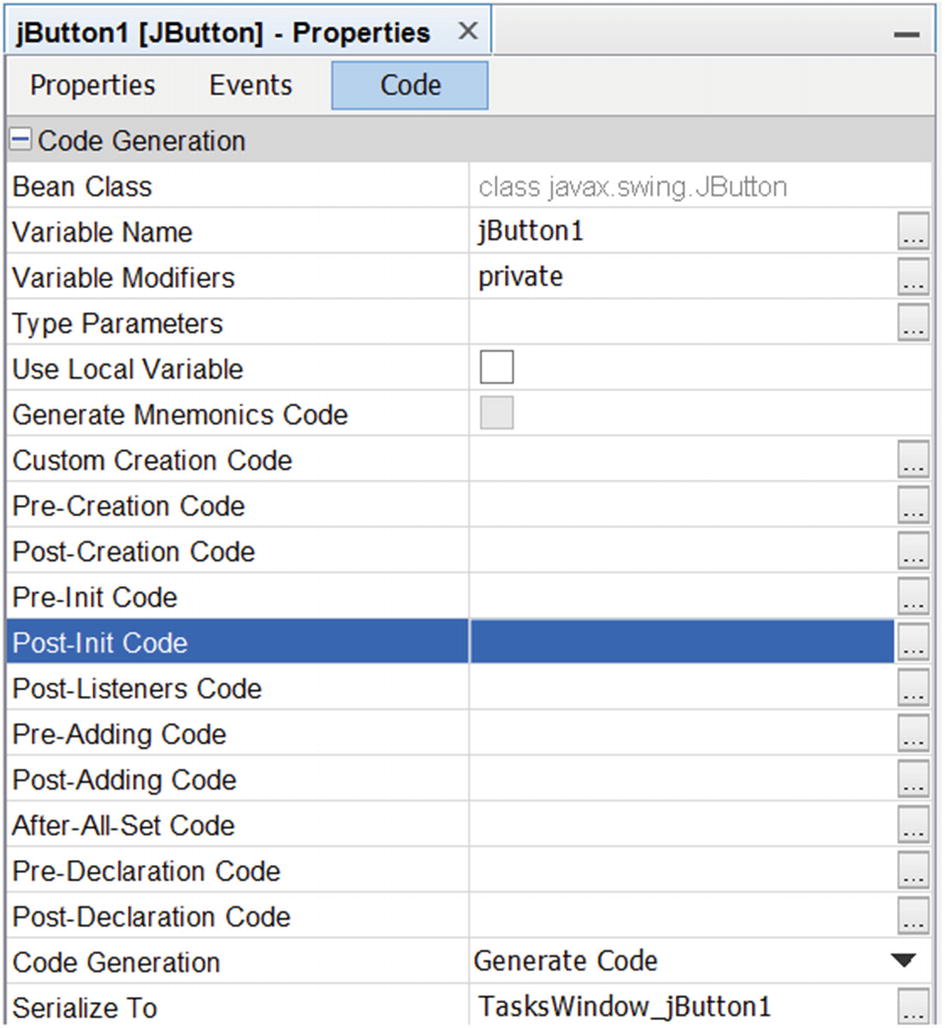Open the Variable Modifiers ellipsis button
The height and width of the screenshot is (1028, 945).
(x=913, y=277)
